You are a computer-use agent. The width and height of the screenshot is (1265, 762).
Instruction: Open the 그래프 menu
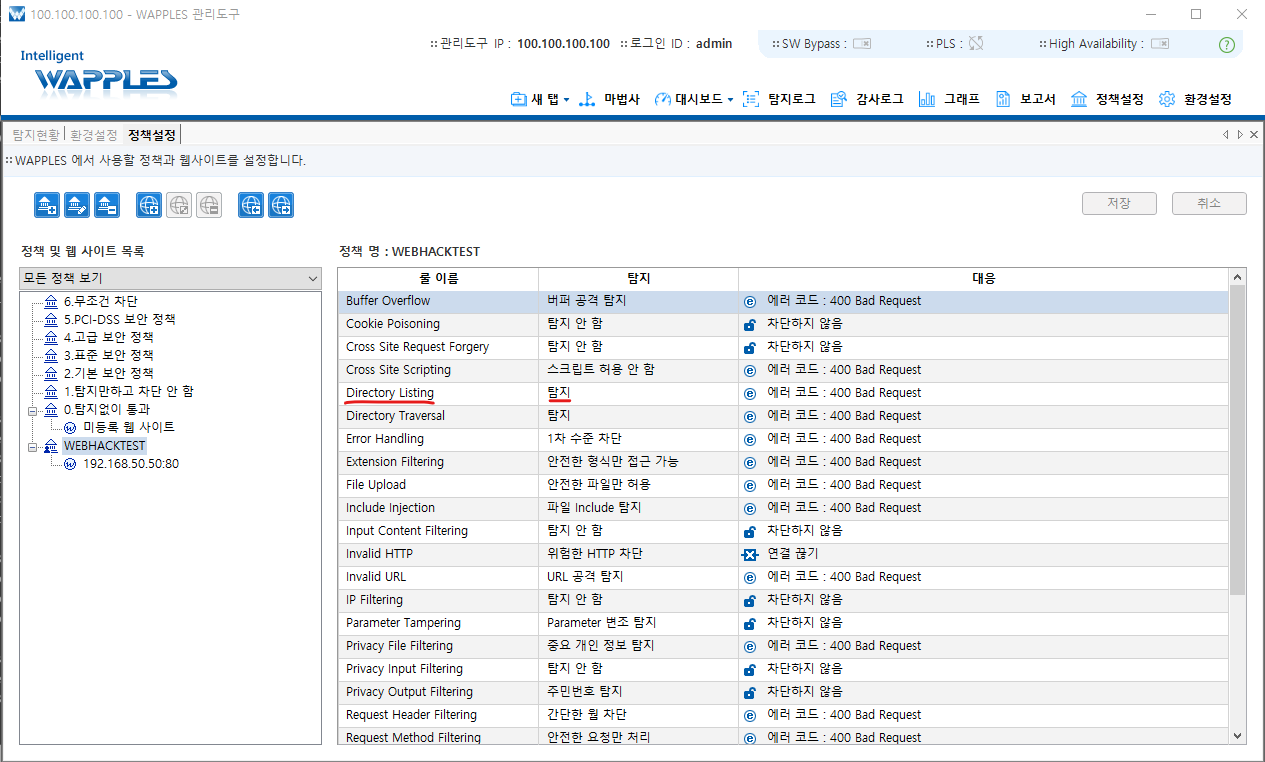tap(949, 99)
